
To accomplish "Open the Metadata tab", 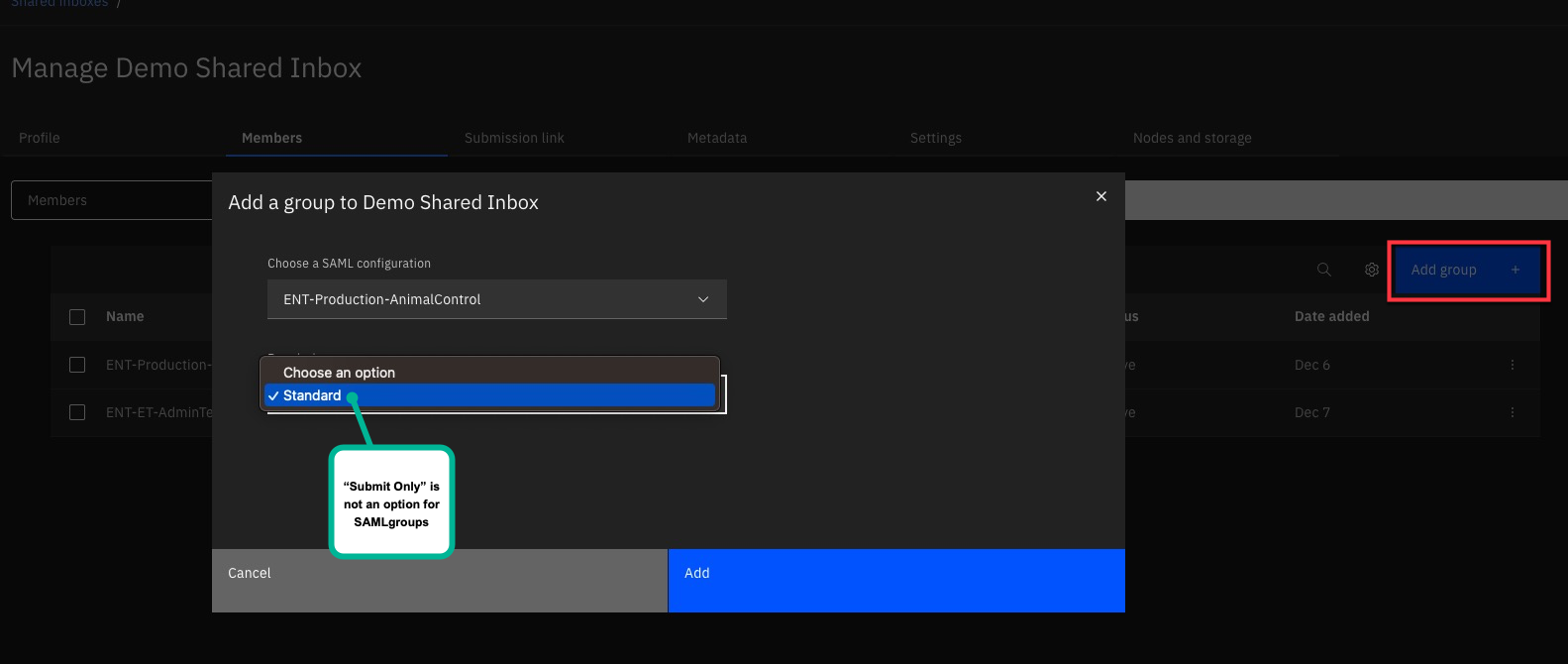I will [x=717, y=138].
